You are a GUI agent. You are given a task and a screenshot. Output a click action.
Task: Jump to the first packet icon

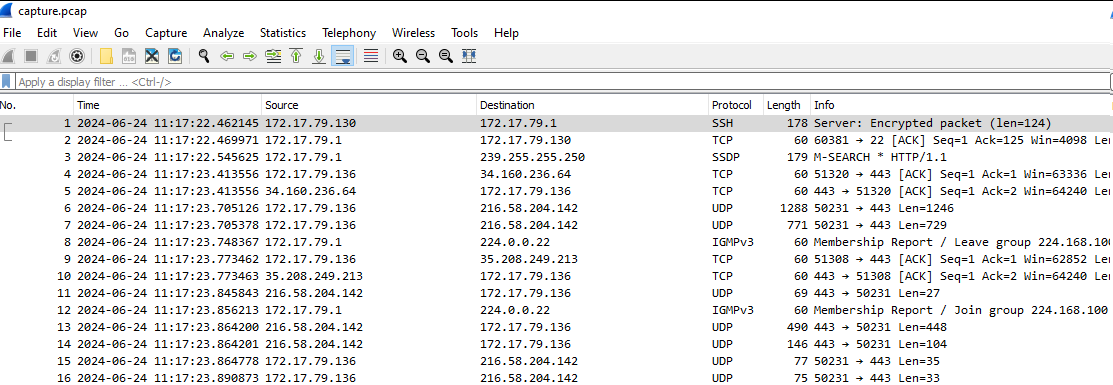point(296,56)
